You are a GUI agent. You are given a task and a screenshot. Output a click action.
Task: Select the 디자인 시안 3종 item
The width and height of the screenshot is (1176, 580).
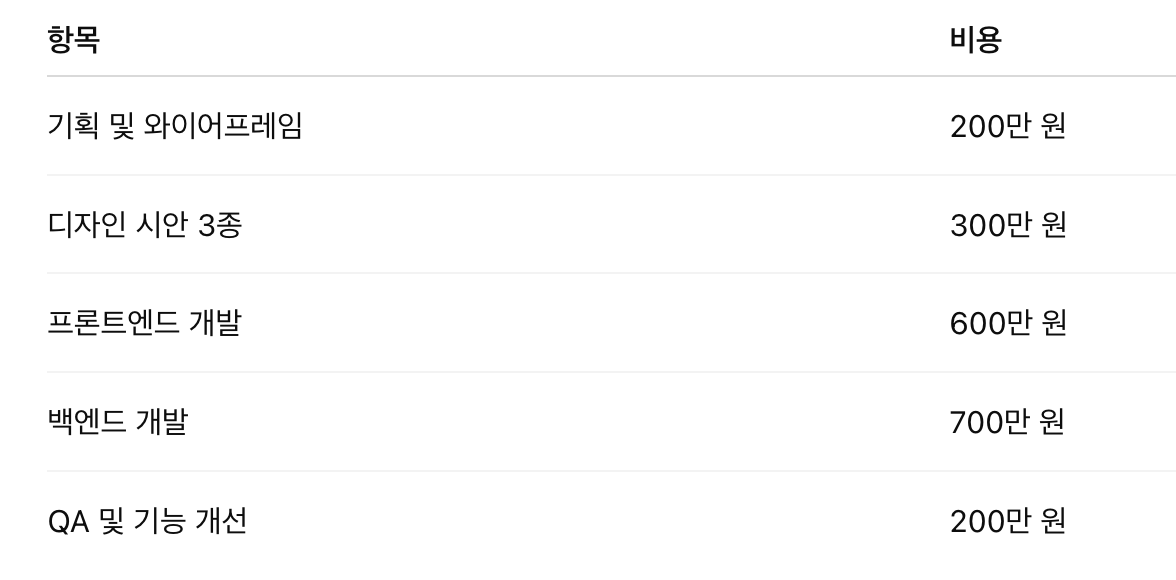[x=145, y=224]
